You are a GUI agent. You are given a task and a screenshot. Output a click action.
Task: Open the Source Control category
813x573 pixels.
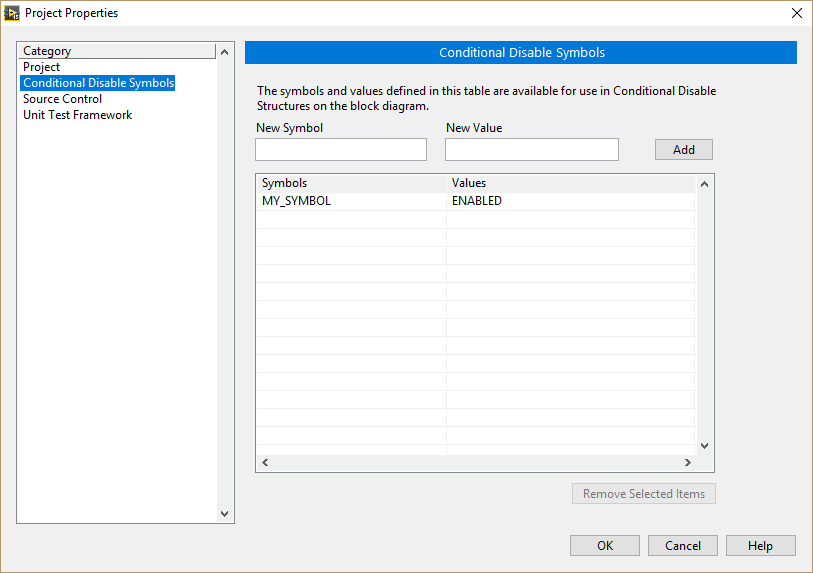click(62, 99)
